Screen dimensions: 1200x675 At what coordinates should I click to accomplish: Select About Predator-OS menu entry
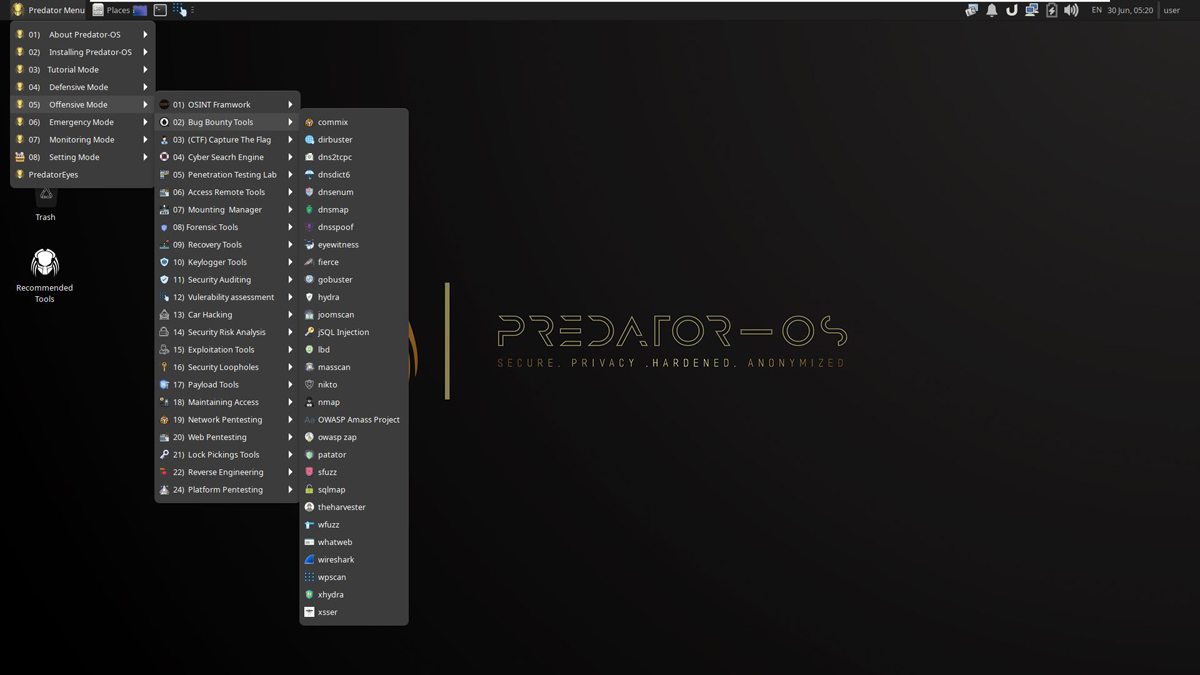pos(83,35)
